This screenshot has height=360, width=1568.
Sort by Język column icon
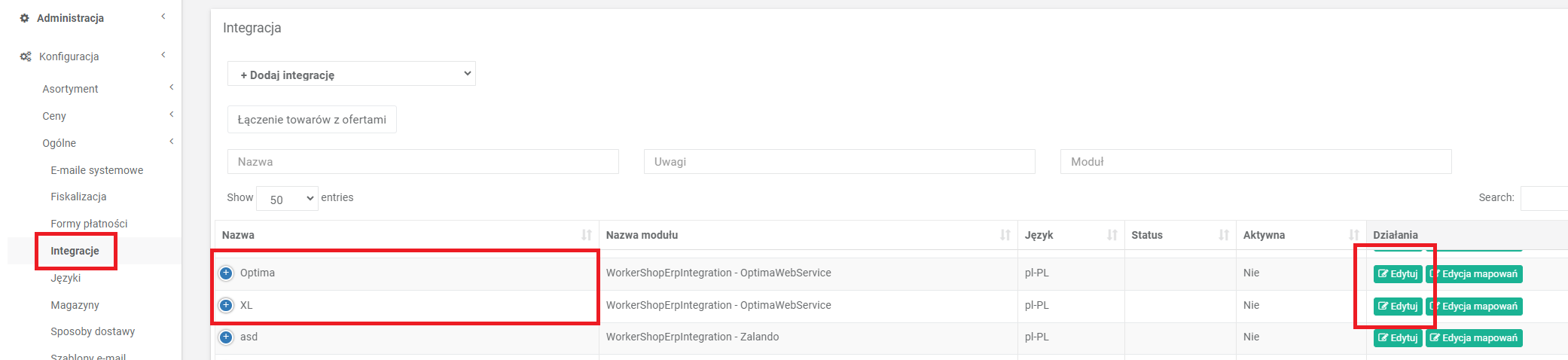[1112, 235]
